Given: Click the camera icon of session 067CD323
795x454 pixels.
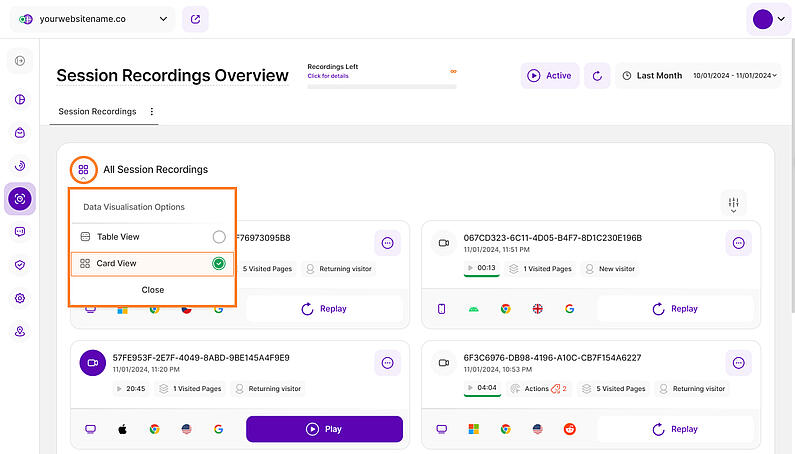Looking at the screenshot, I should coord(444,243).
